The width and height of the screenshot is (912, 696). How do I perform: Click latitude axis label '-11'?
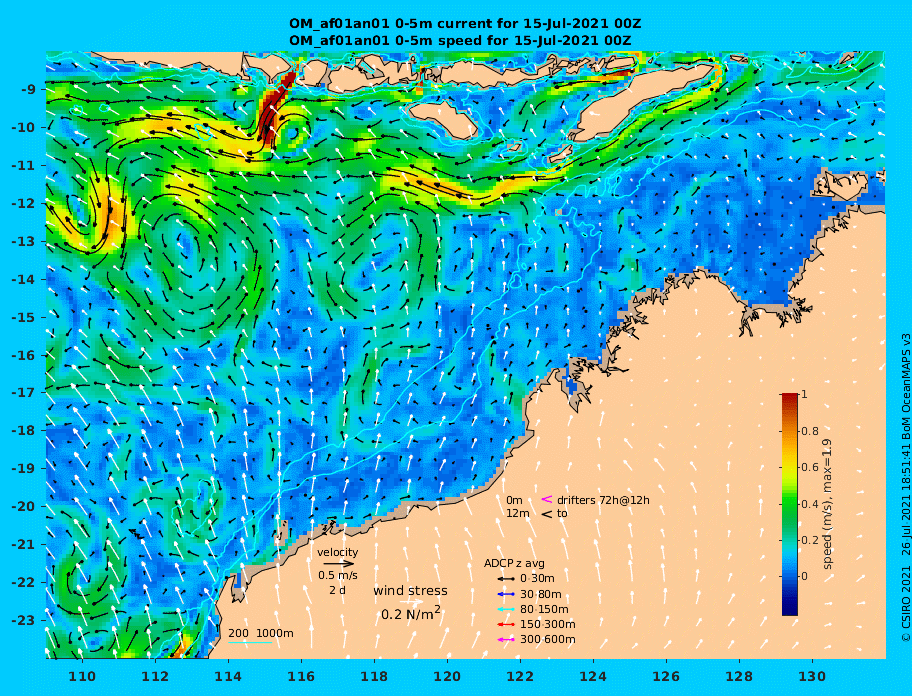coord(26,166)
